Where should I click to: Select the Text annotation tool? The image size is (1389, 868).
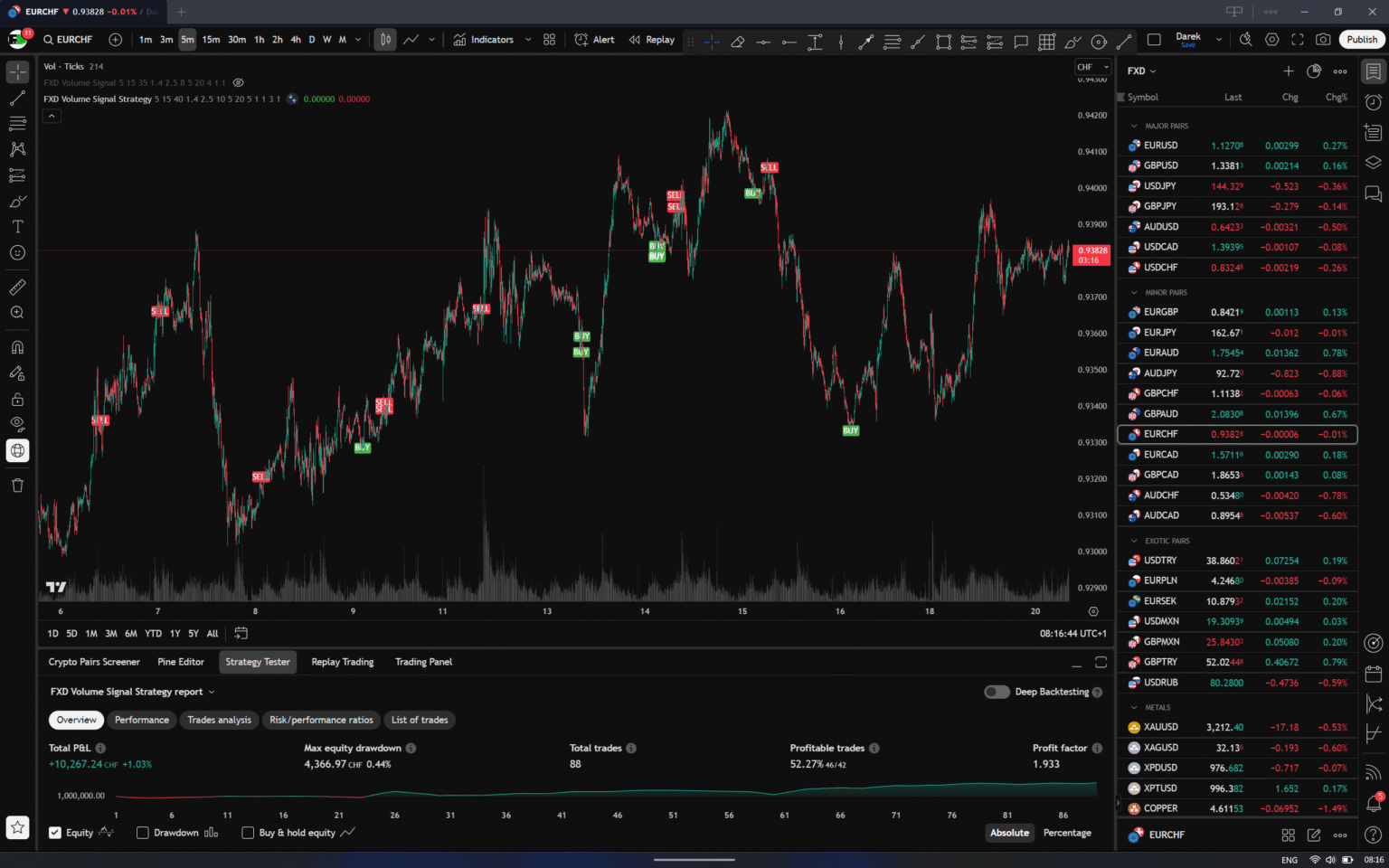coord(17,226)
